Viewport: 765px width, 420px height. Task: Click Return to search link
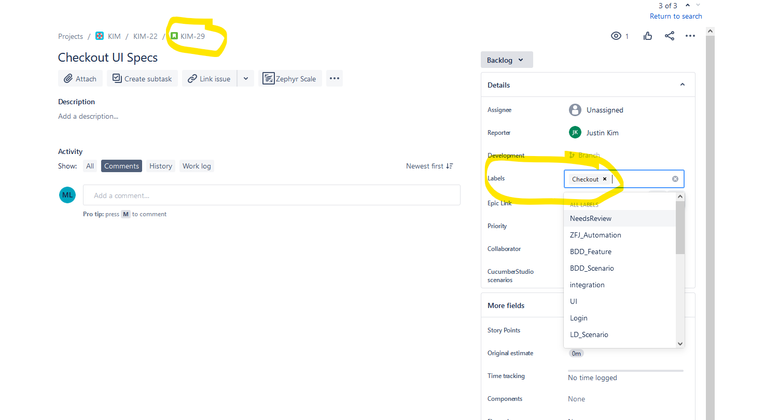(676, 16)
